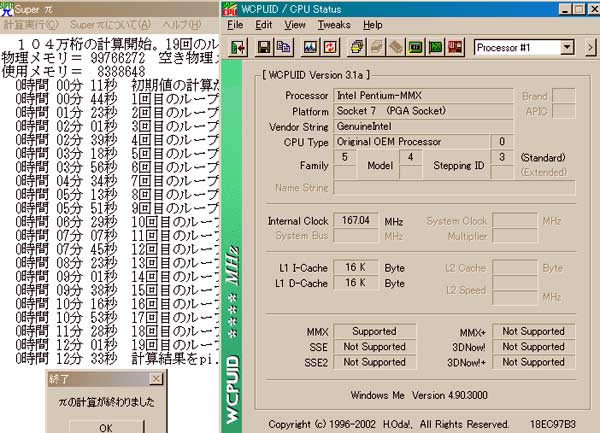This screenshot has height=433, width=600.
Task: Click the 'πの計算が終わりました' dialog message
Action: click(x=106, y=402)
